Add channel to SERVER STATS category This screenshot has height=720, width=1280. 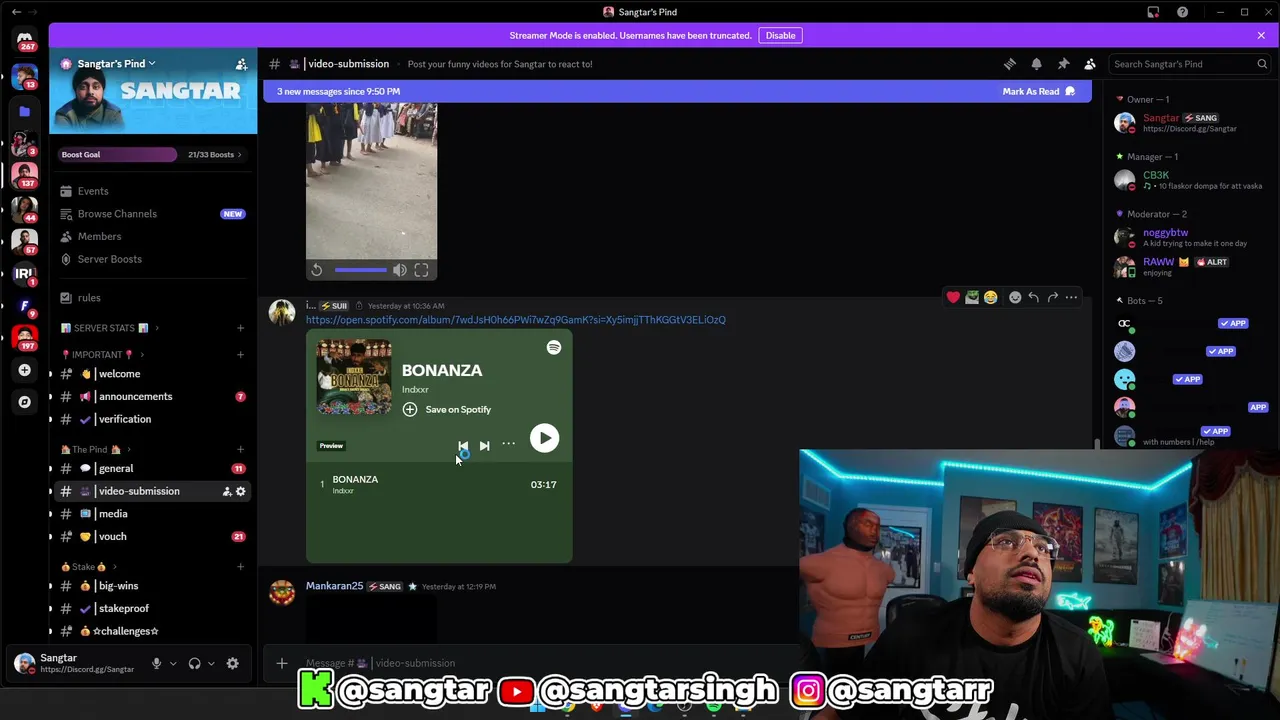[240, 328]
